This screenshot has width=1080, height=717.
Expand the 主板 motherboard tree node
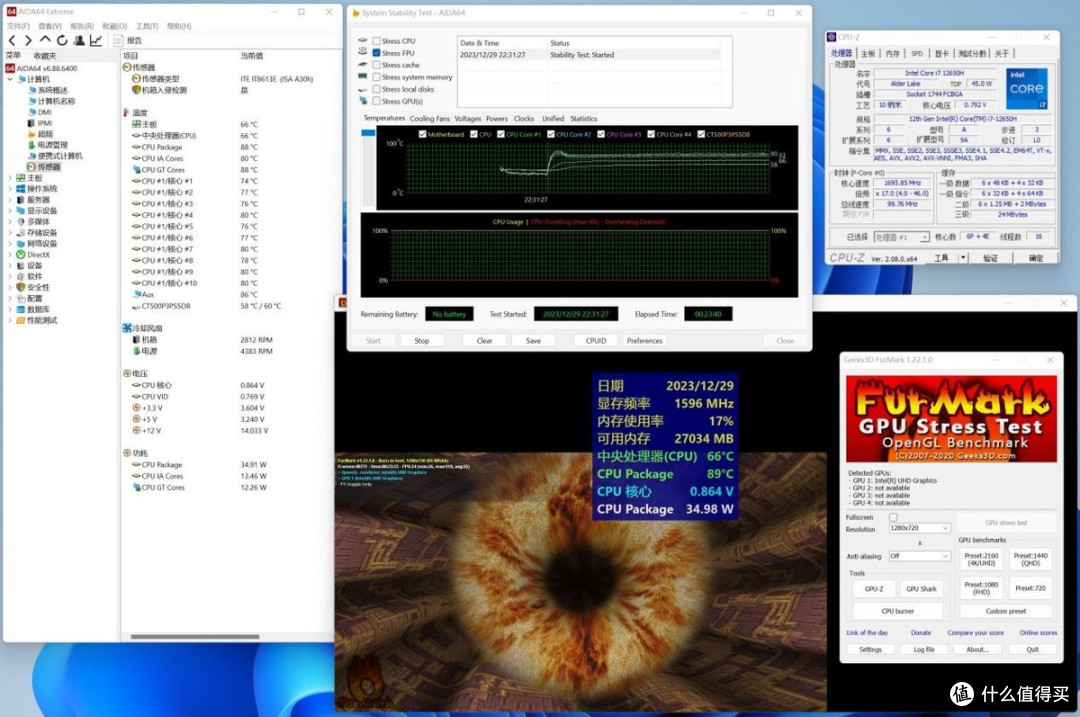(x=9, y=178)
